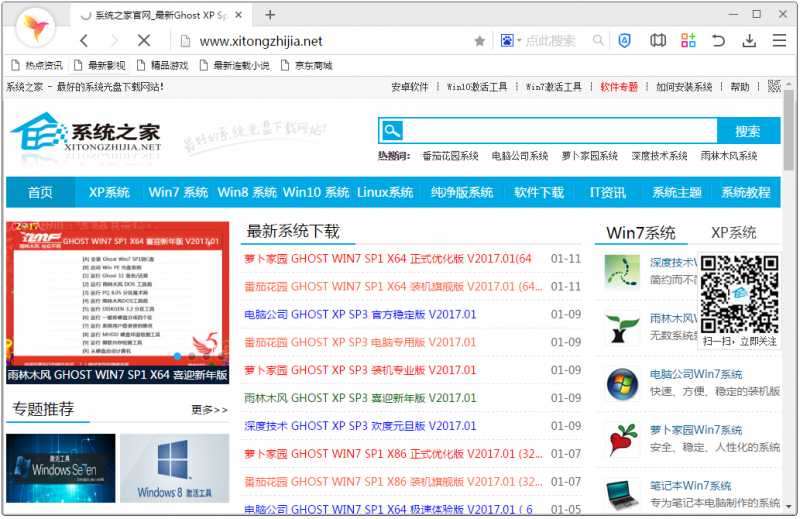The height and width of the screenshot is (519, 800).
Task: Switch to the Win7系统 sidebar tab
Action: [x=641, y=233]
